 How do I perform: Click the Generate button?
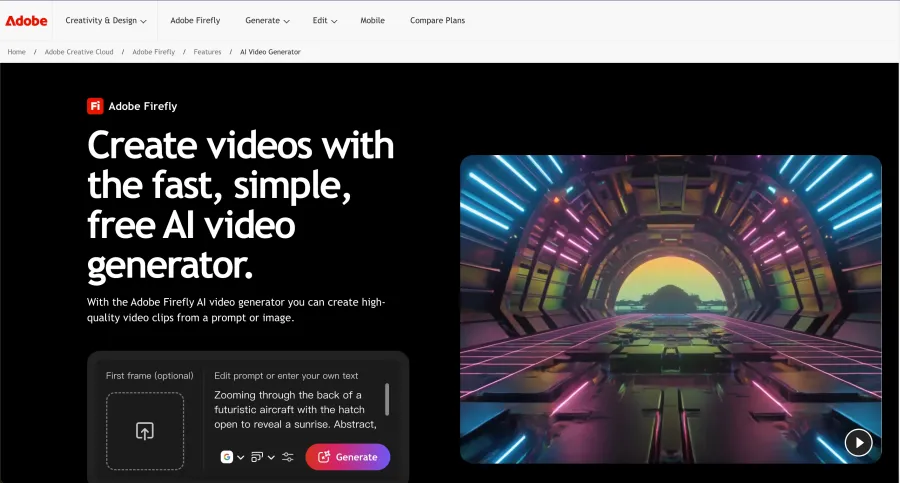click(348, 457)
